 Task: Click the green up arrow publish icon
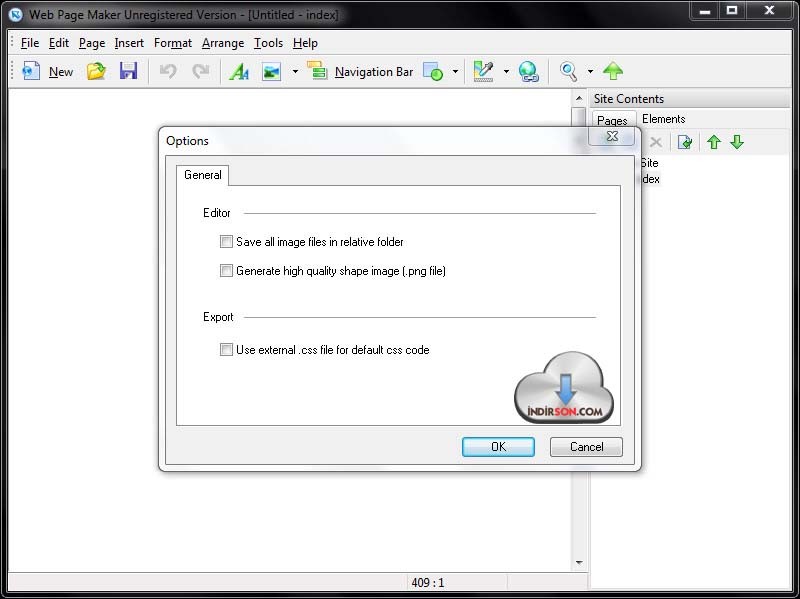(x=613, y=71)
